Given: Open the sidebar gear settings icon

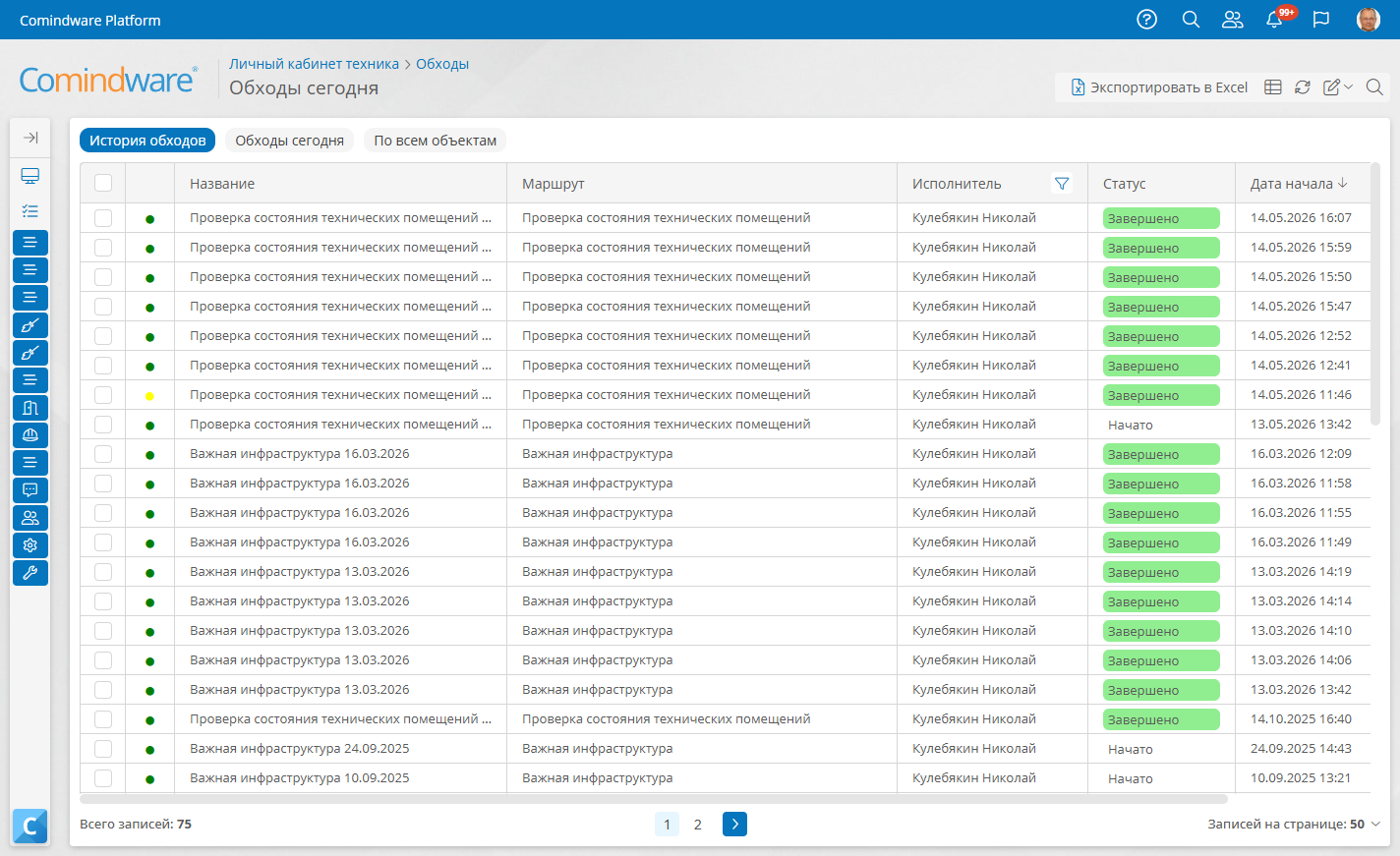Looking at the screenshot, I should (30, 545).
